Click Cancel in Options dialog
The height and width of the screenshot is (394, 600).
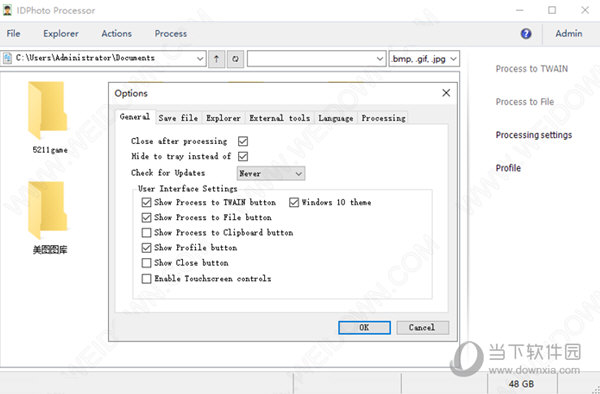(x=422, y=327)
